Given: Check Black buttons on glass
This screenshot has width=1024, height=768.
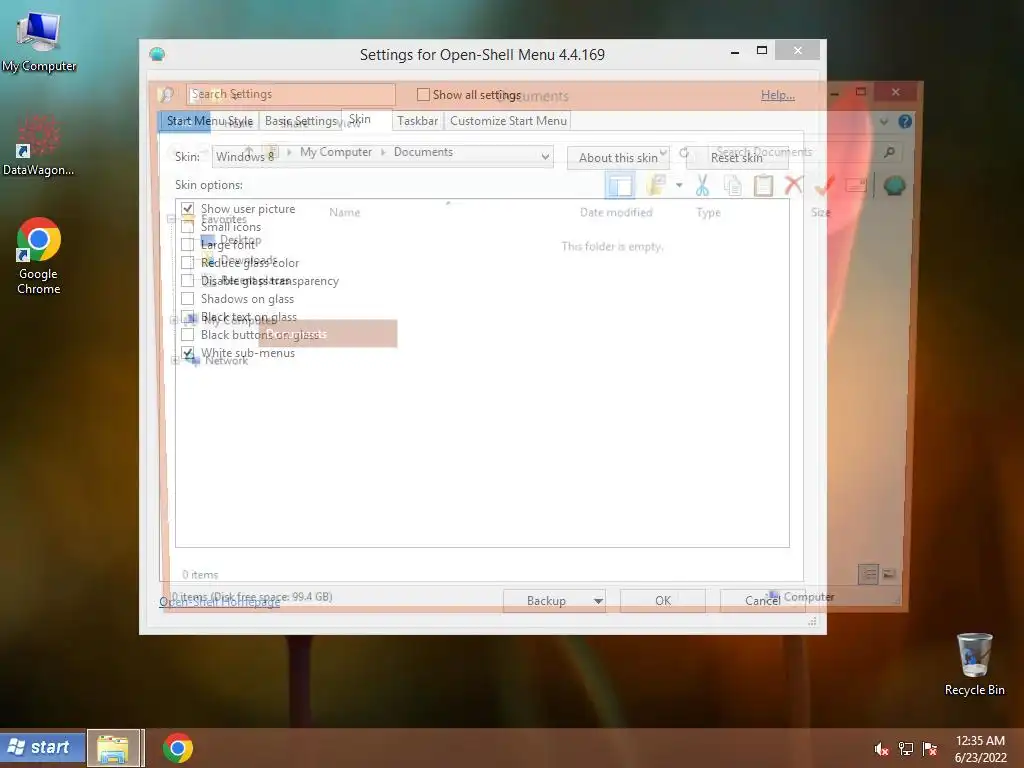Looking at the screenshot, I should (187, 334).
